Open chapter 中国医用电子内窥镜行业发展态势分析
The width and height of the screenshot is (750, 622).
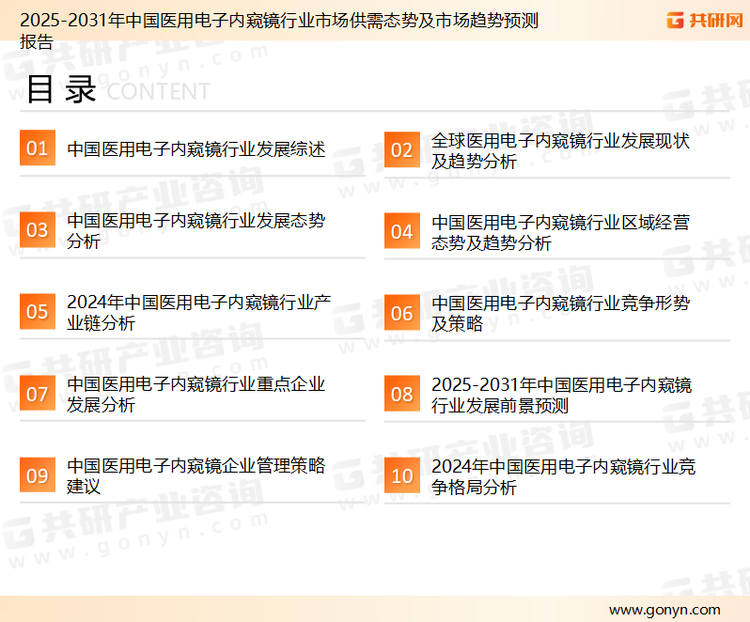pyautogui.click(x=196, y=231)
